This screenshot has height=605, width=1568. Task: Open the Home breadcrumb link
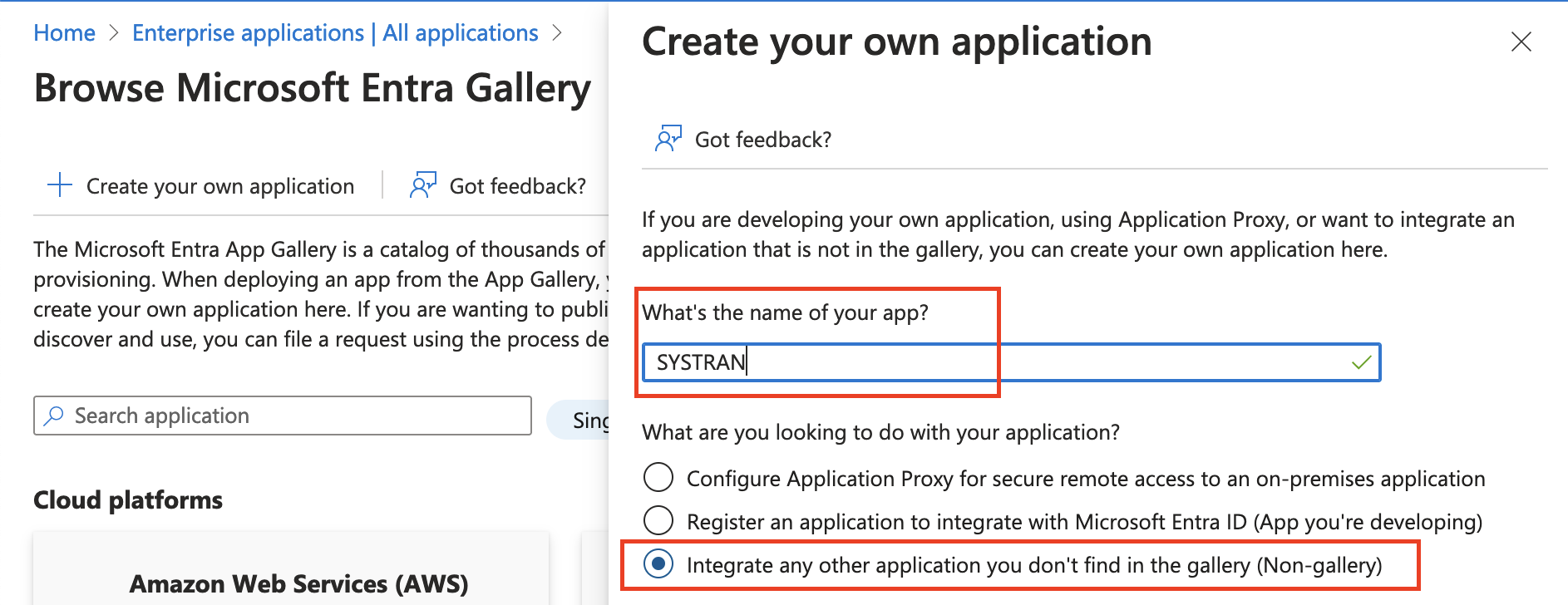(64, 33)
